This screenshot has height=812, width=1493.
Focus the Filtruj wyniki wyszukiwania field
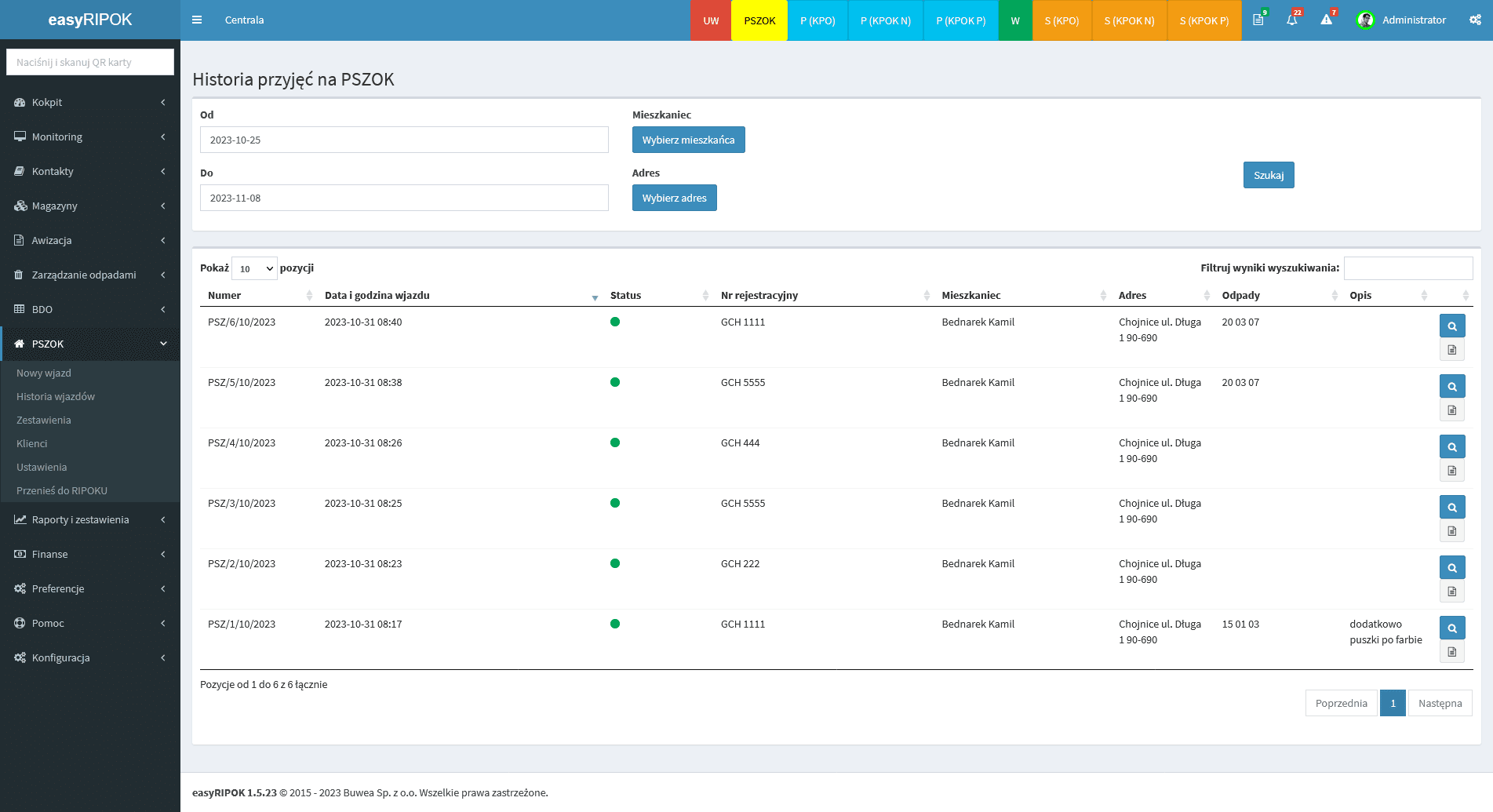(1407, 268)
